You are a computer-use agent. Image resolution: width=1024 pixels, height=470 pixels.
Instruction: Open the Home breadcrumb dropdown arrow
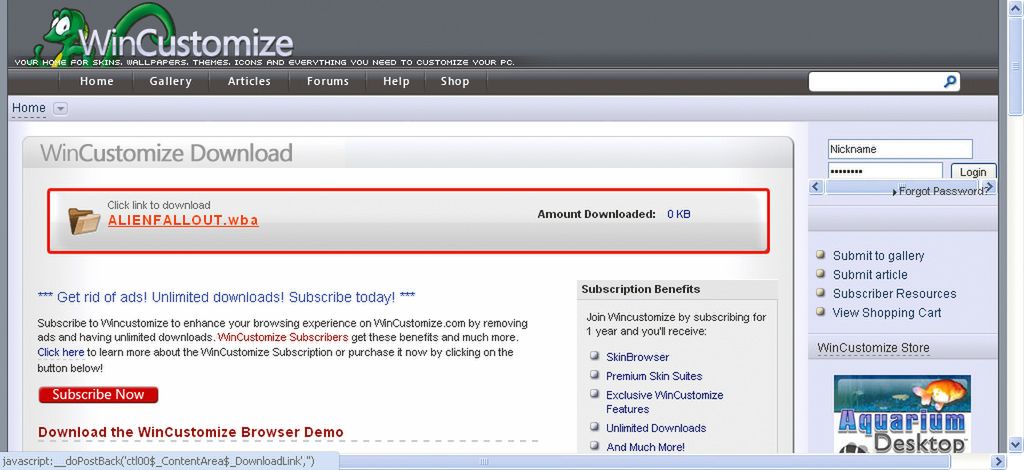point(60,108)
